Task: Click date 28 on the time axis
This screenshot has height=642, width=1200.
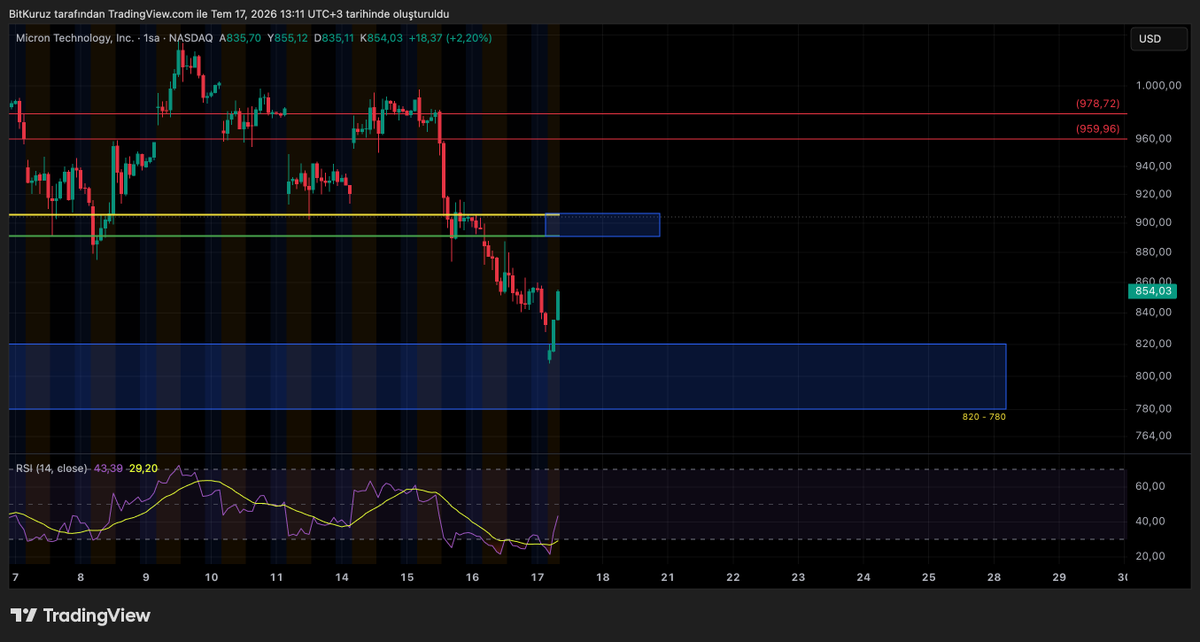Action: (995, 578)
